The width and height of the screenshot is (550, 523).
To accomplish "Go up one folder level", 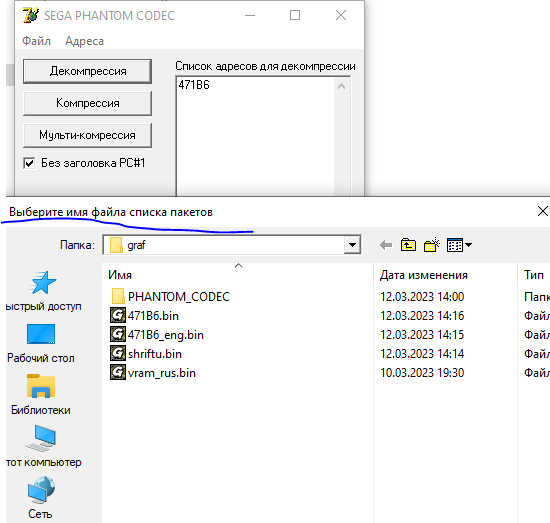I will 408,245.
